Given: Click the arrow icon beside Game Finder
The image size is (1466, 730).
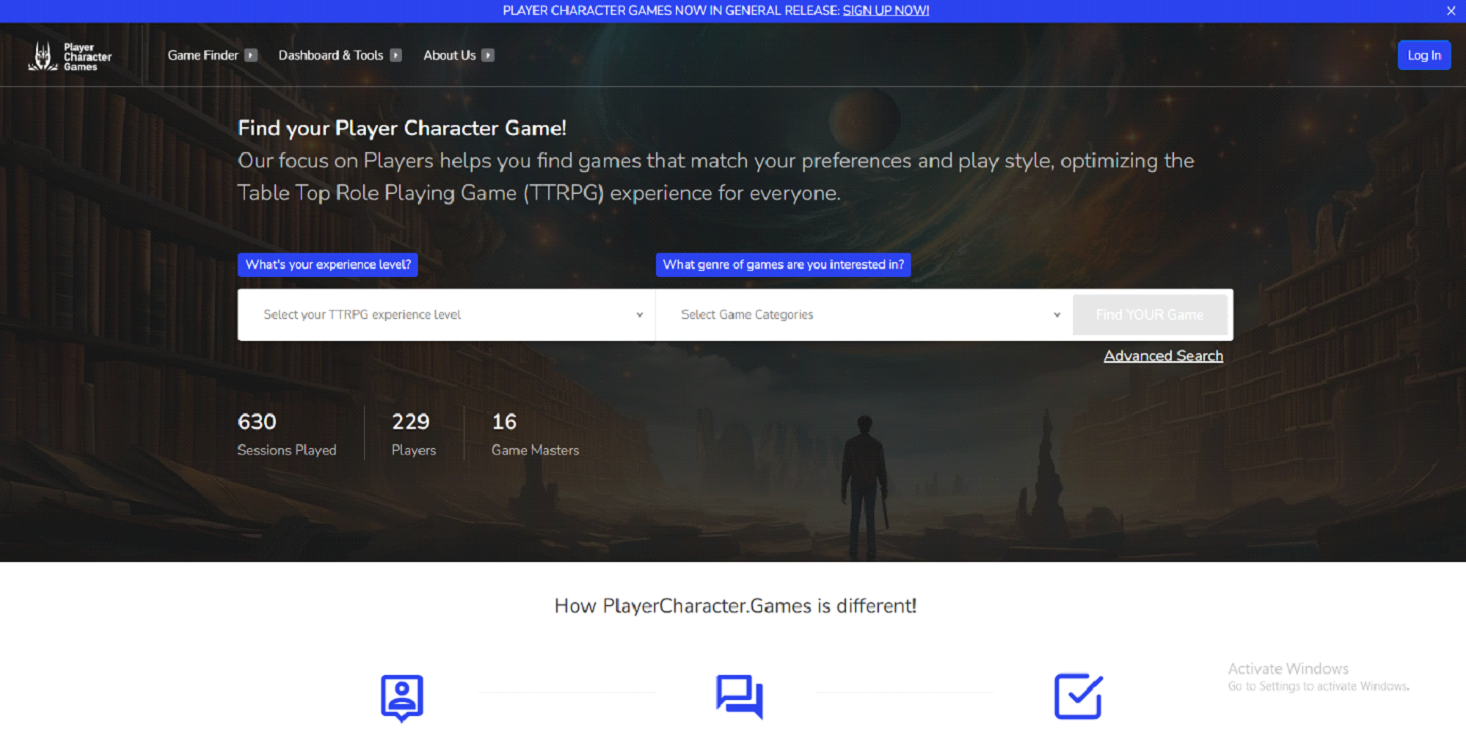Looking at the screenshot, I should (x=251, y=56).
